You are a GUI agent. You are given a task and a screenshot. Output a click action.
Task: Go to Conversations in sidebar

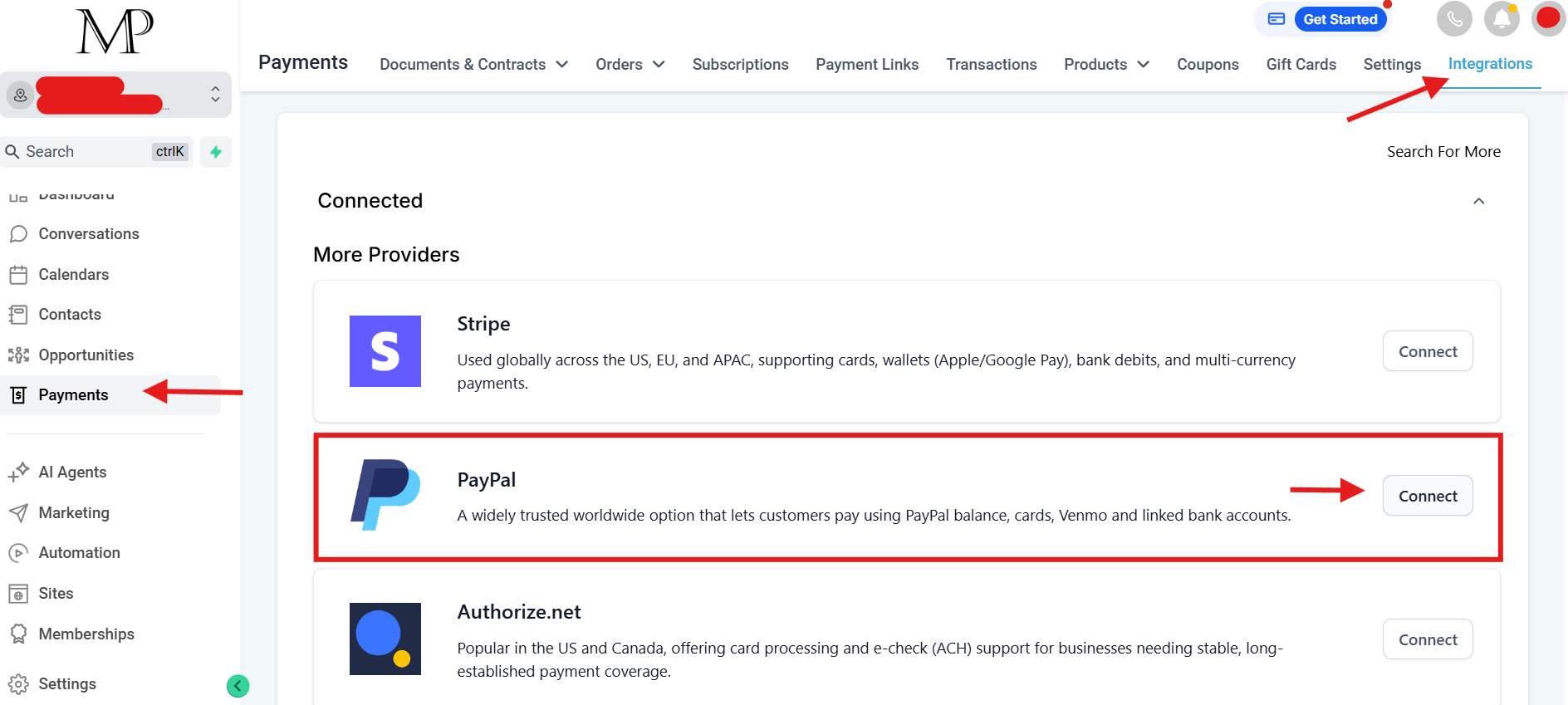coord(89,234)
